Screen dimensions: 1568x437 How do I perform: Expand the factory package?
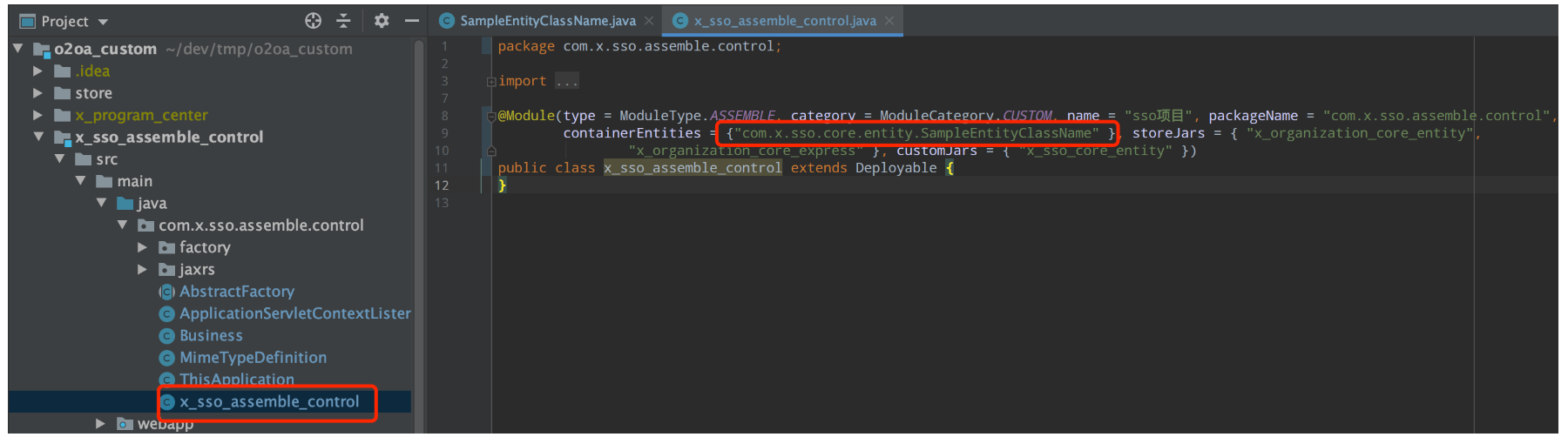tap(142, 247)
